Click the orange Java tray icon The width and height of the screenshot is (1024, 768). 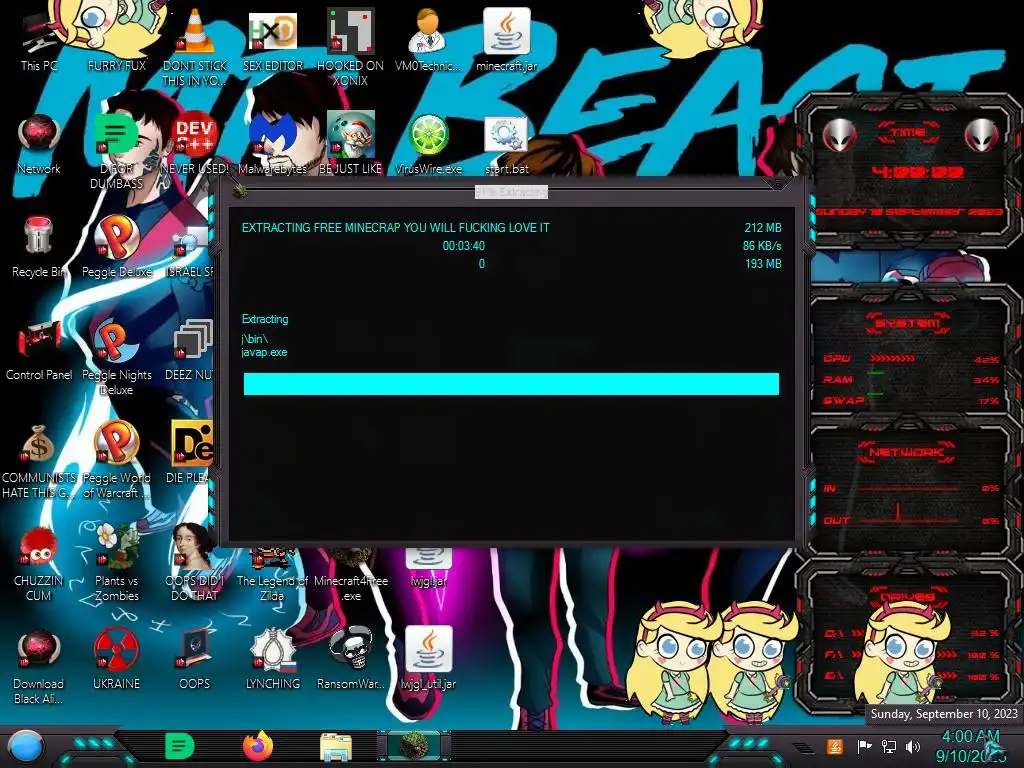(835, 746)
